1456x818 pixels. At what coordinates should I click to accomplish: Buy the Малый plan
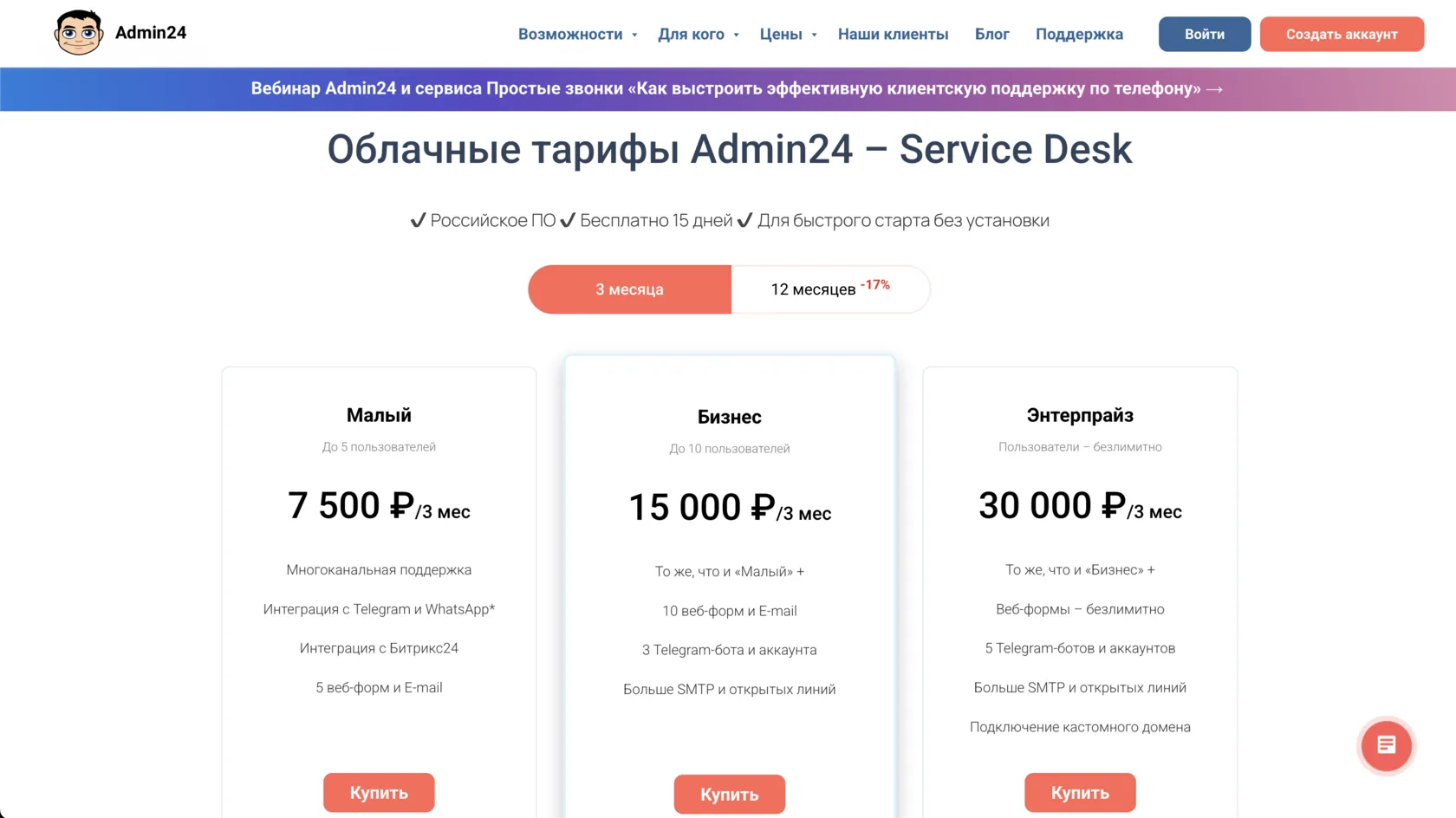tap(379, 793)
